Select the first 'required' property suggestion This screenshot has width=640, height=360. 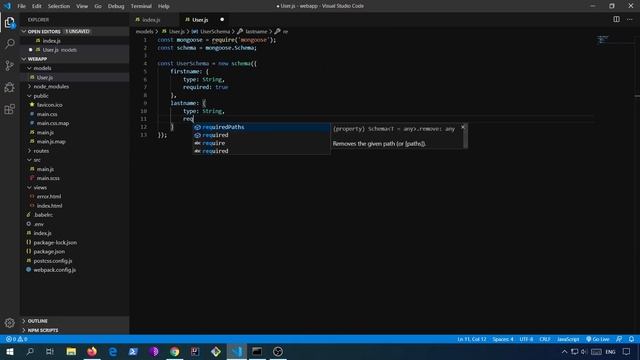[x=261, y=135]
